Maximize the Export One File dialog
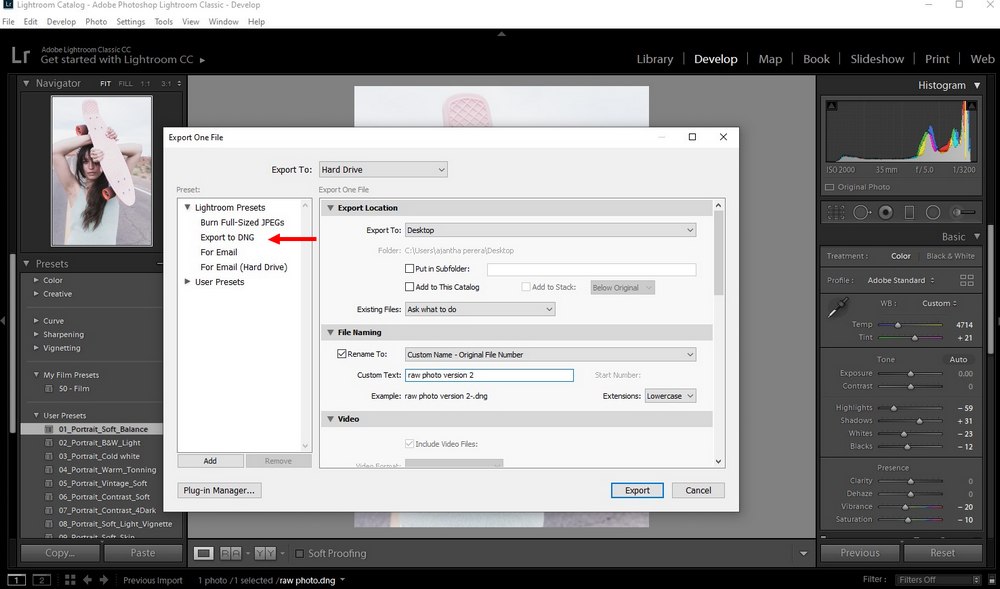Image resolution: width=1000 pixels, height=589 pixels. pos(692,137)
